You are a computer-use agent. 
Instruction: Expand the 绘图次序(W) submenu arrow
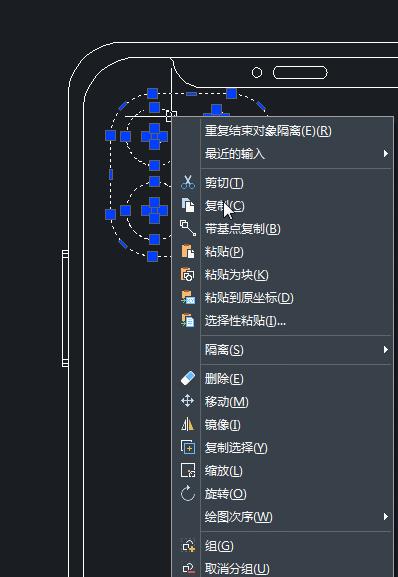pos(385,516)
